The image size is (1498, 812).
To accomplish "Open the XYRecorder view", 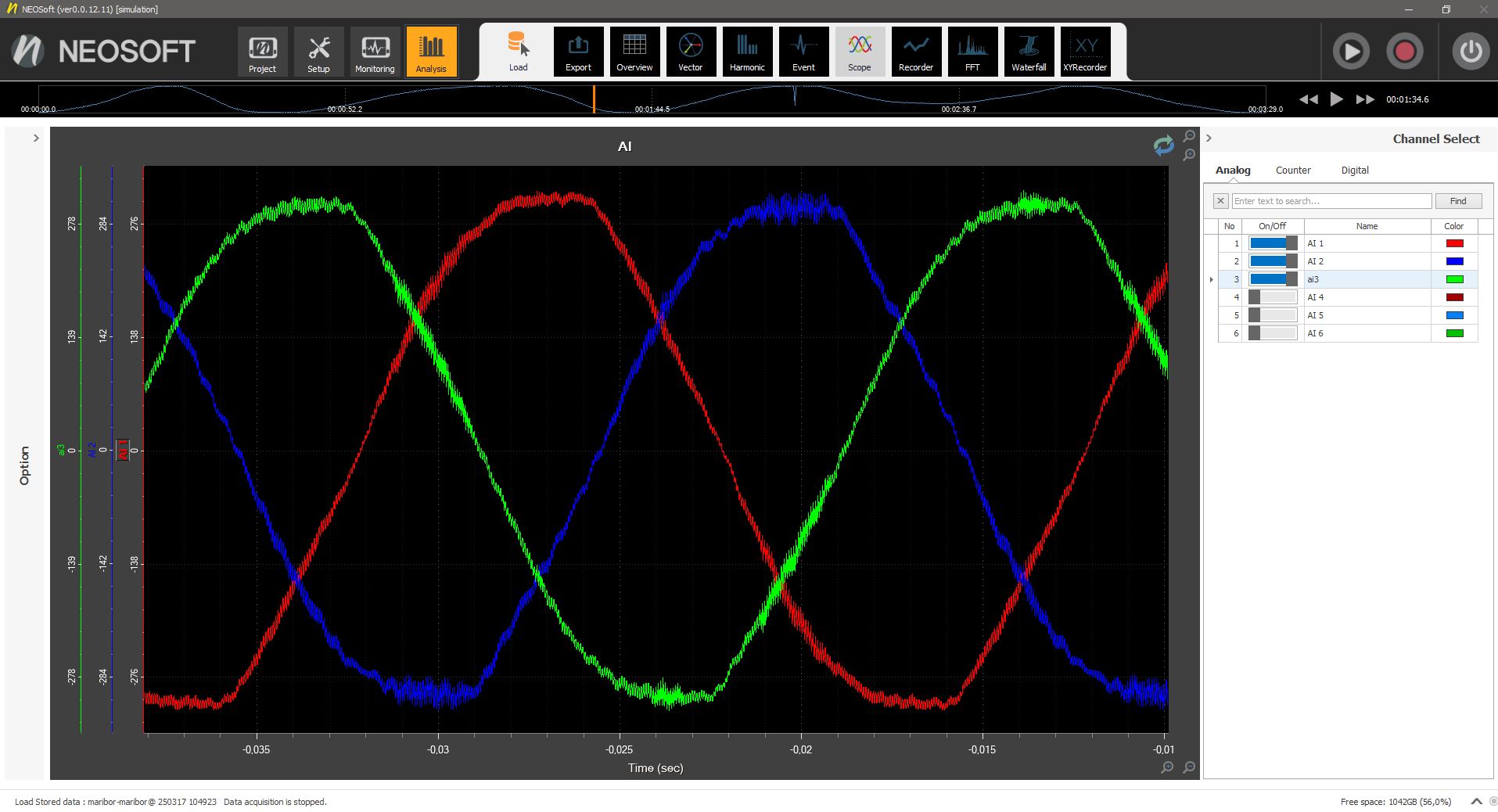I will (x=1085, y=52).
